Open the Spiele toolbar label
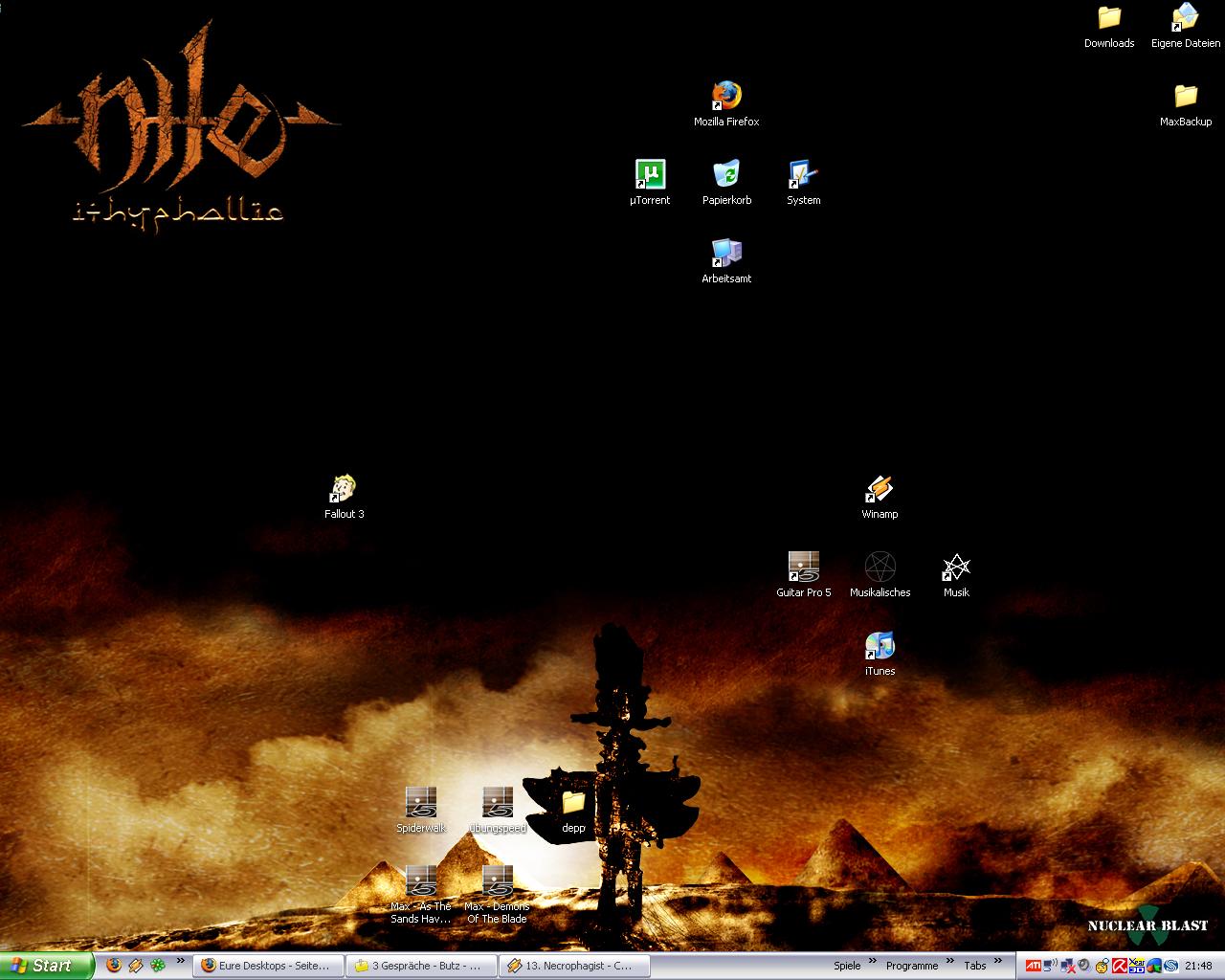This screenshot has height=980, width=1225. (x=847, y=966)
